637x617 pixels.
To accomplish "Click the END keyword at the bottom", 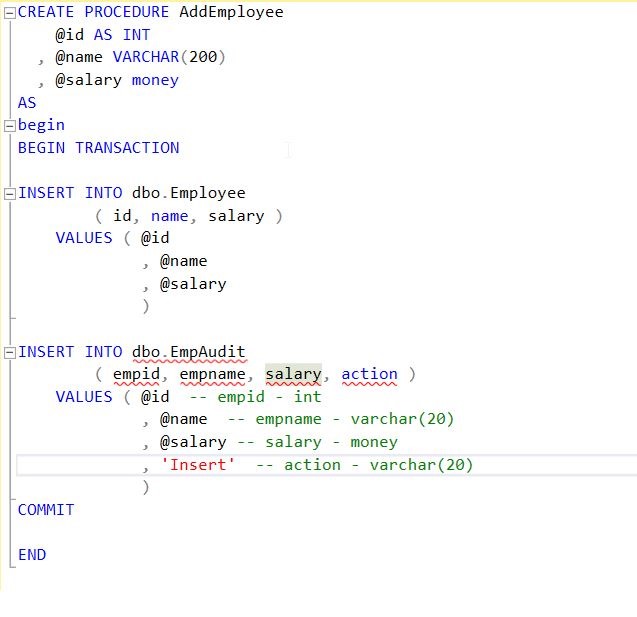I will [x=32, y=554].
